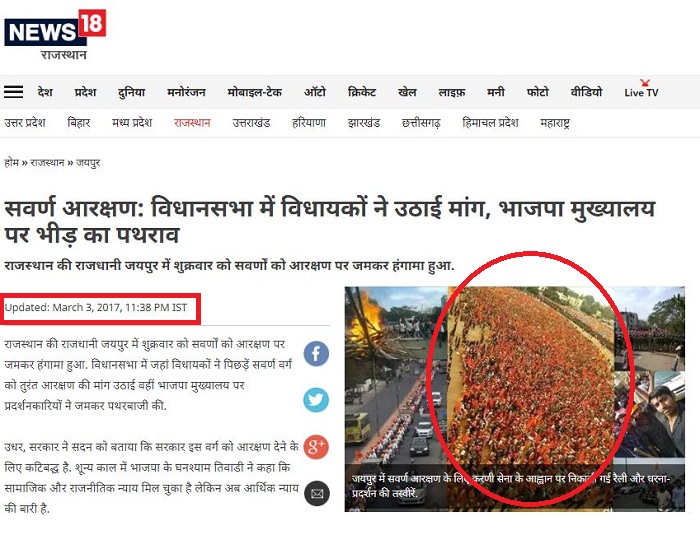Open the article's rally photo collage
The height and width of the screenshot is (535, 700).
[515, 399]
